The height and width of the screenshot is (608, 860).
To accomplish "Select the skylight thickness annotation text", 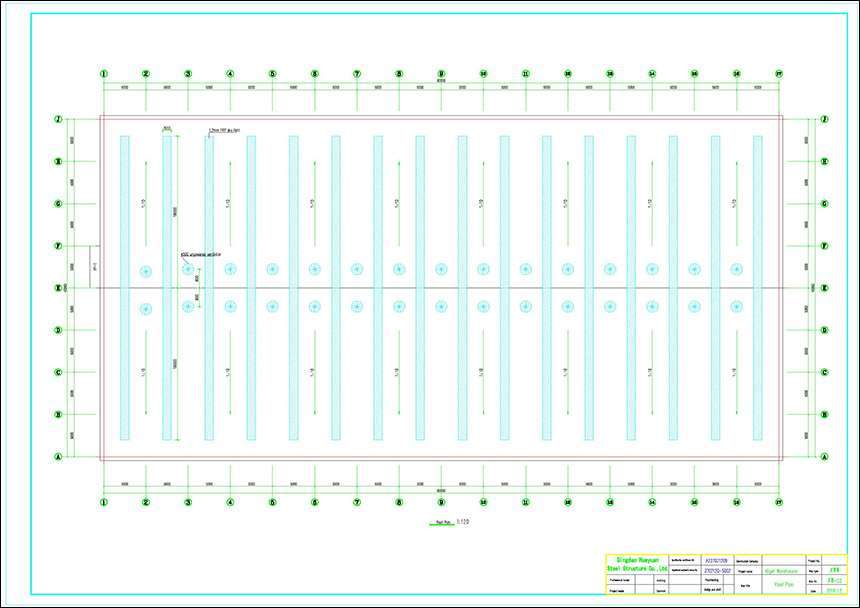I will point(224,130).
